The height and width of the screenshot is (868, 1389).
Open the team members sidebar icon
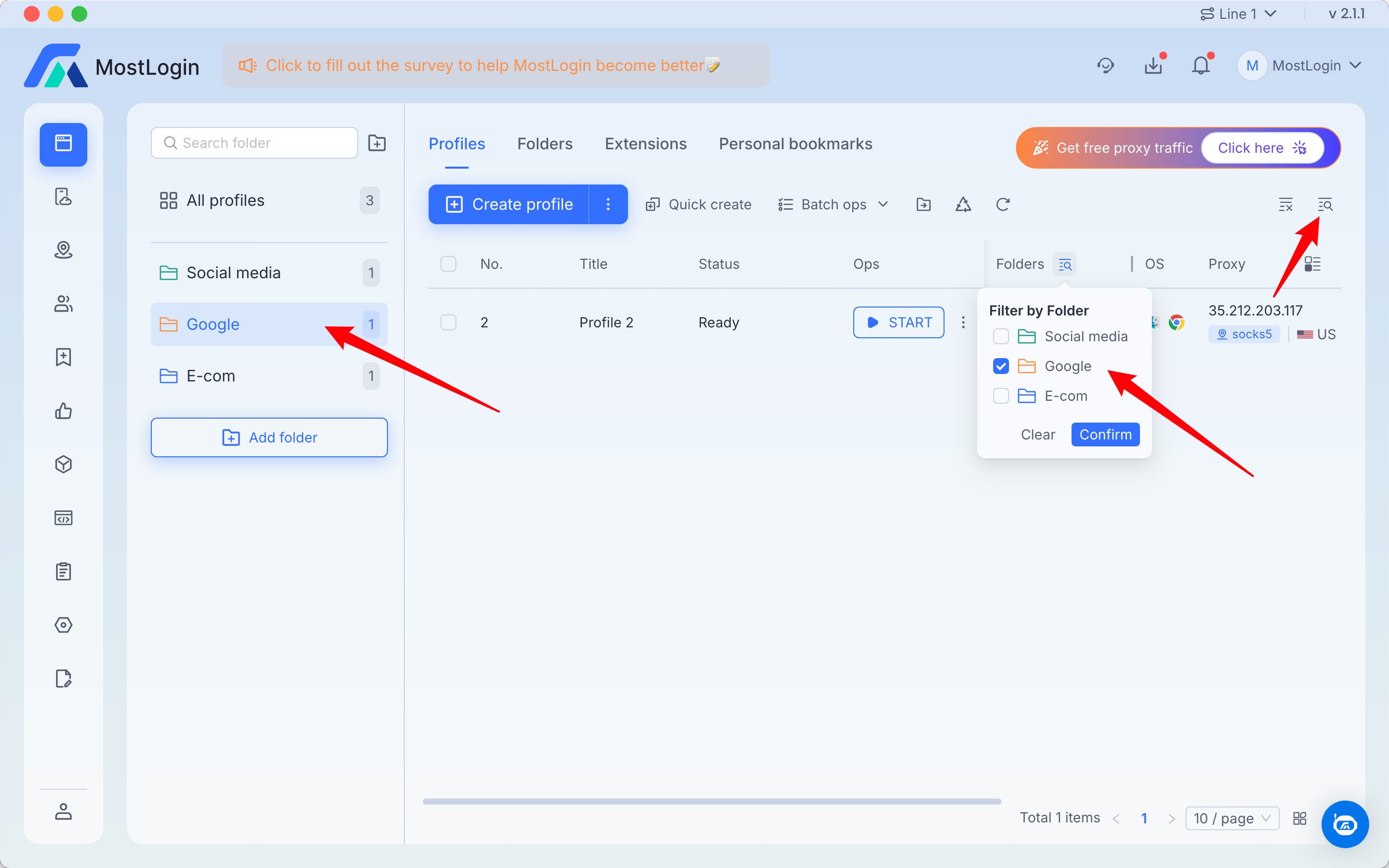(63, 304)
